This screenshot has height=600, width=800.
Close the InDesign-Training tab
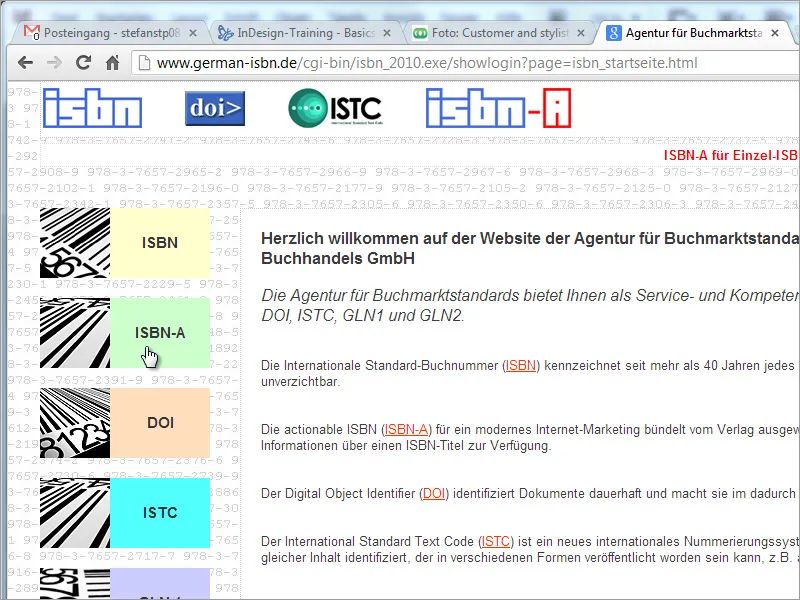[x=387, y=33]
